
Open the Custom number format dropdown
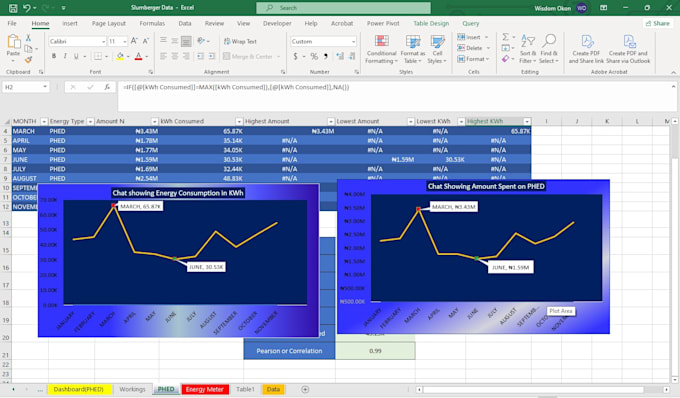pyautogui.click(x=353, y=41)
